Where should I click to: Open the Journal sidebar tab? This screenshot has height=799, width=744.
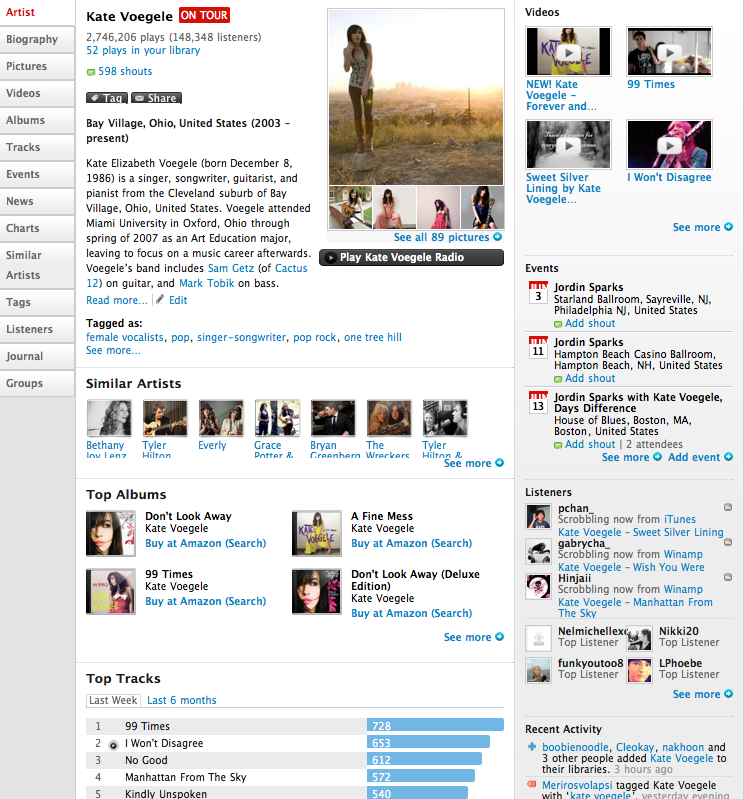coord(37,356)
